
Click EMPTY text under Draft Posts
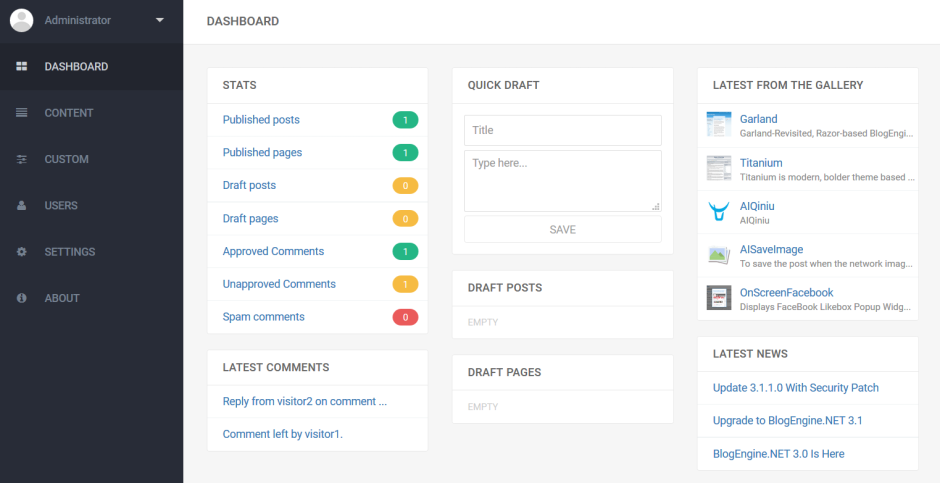click(x=483, y=322)
